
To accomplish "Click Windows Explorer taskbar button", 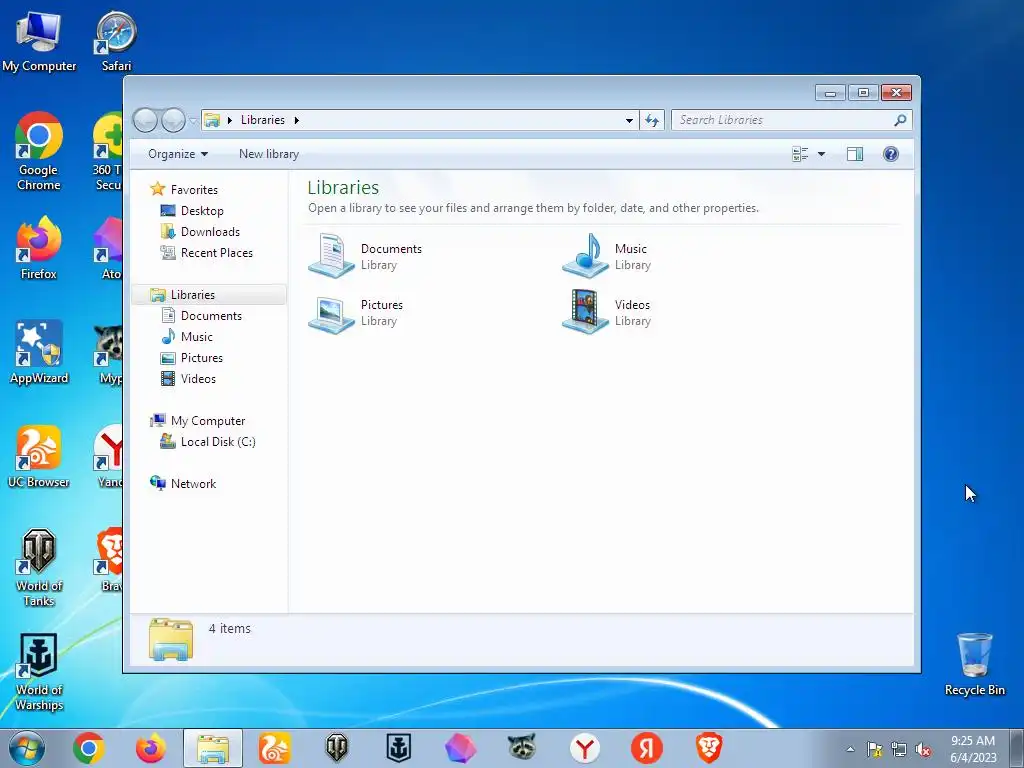I will [213, 748].
